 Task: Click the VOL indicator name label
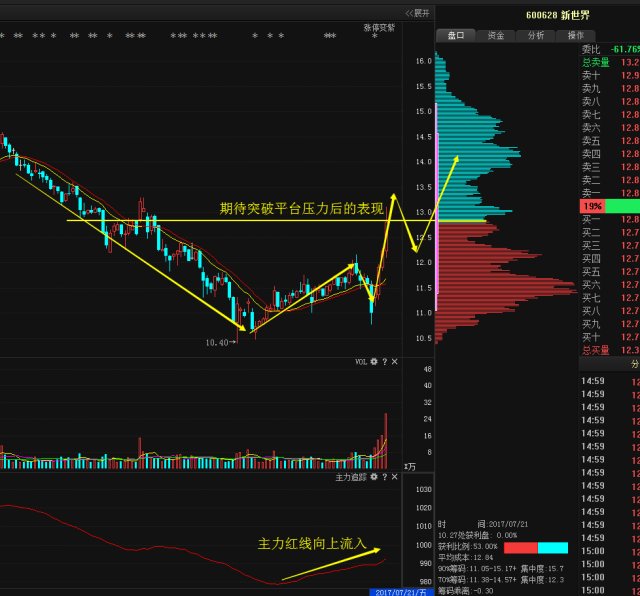click(x=360, y=362)
